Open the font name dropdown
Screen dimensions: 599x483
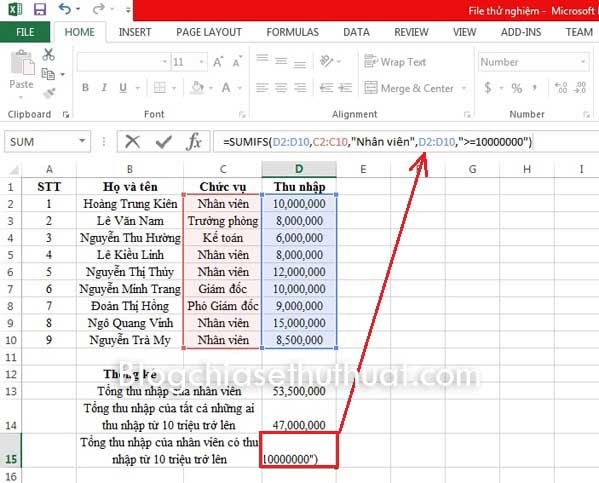pyautogui.click(x=165, y=62)
